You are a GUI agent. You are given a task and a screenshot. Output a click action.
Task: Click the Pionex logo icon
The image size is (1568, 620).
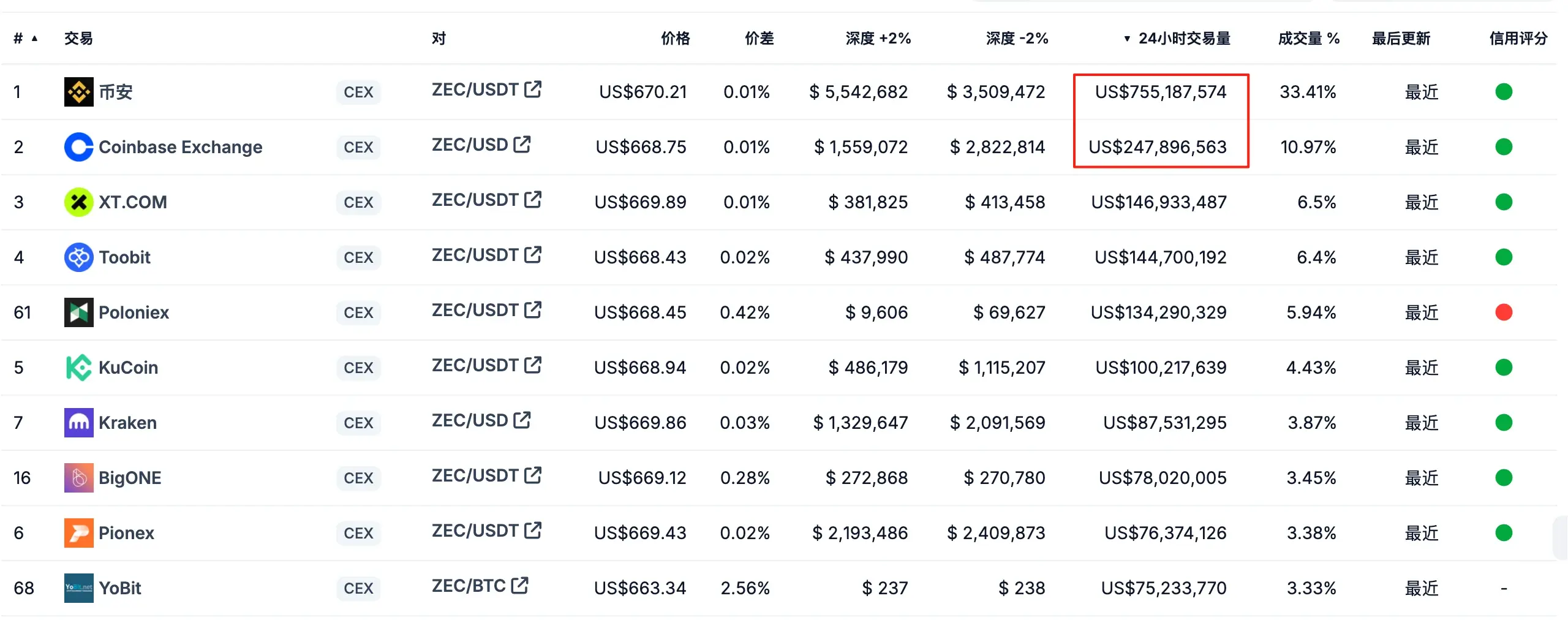coord(78,533)
